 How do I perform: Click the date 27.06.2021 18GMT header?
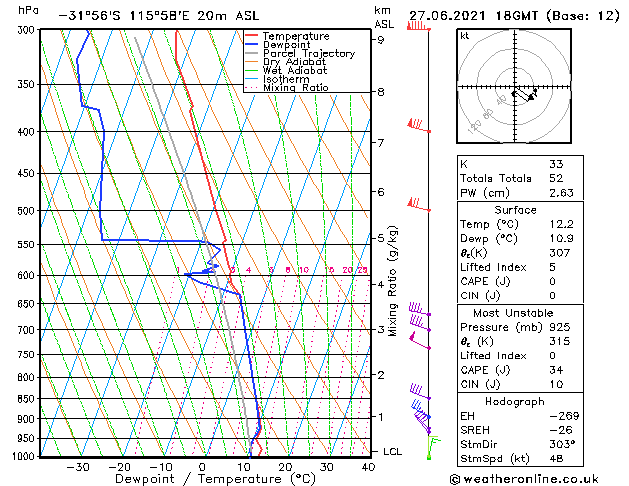pyautogui.click(x=514, y=16)
